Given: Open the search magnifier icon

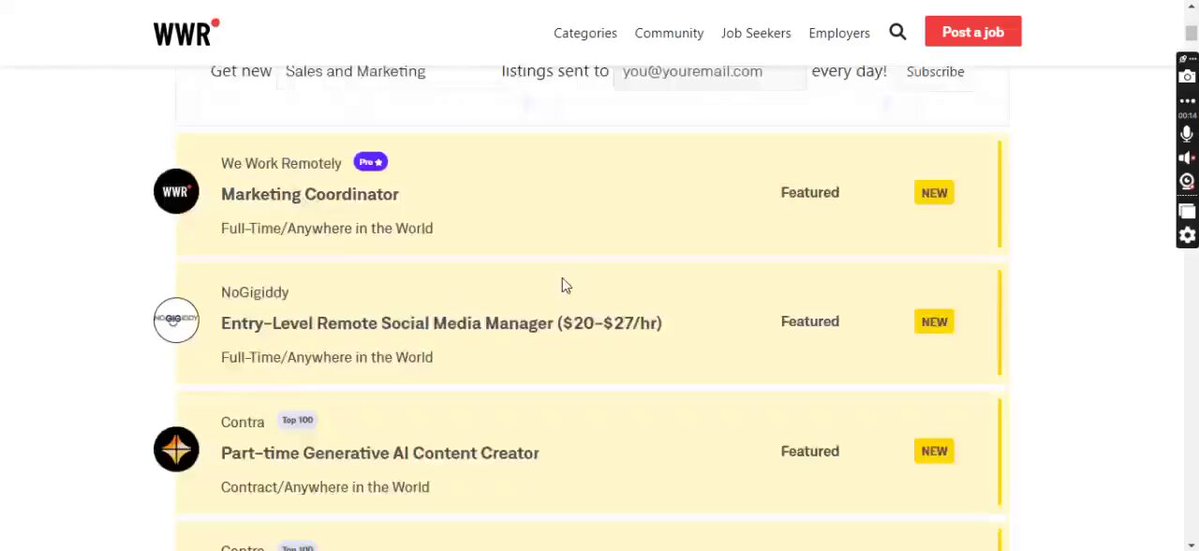Looking at the screenshot, I should pos(898,32).
